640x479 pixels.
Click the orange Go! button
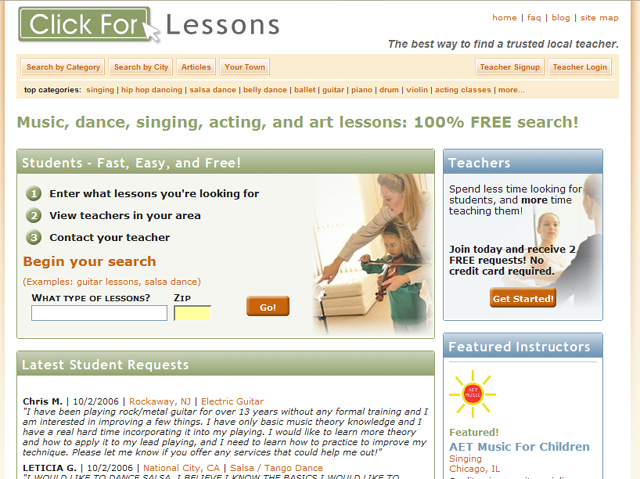268,306
